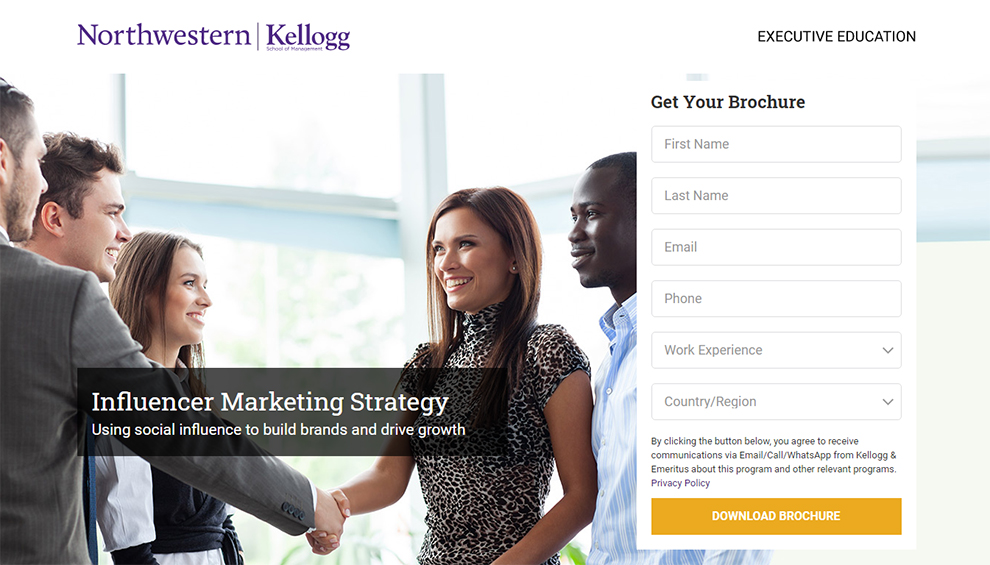The width and height of the screenshot is (990, 565).
Task: Open the Privacy Policy link
Action: pyautogui.click(x=680, y=483)
